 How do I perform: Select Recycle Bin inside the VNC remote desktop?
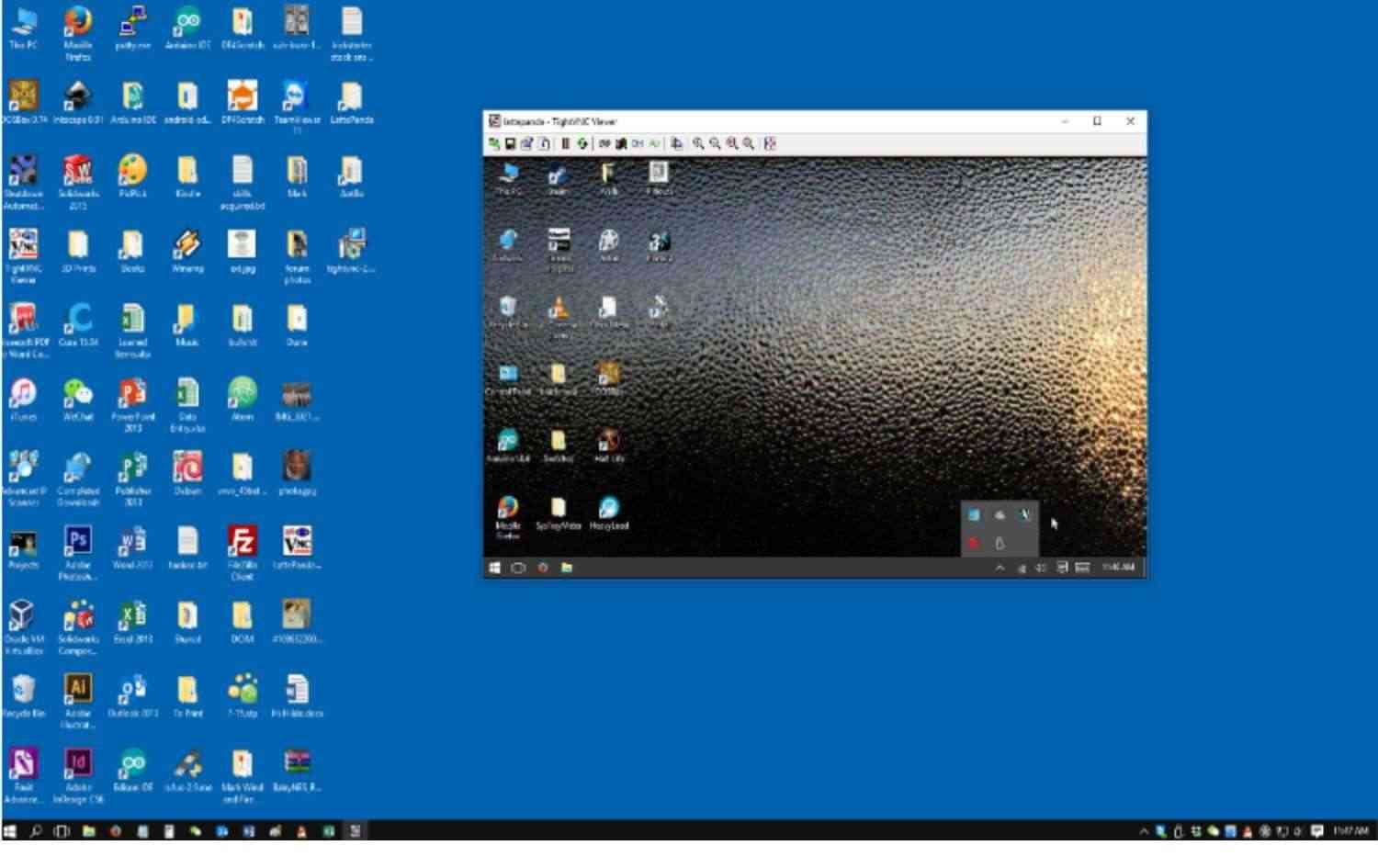click(508, 312)
